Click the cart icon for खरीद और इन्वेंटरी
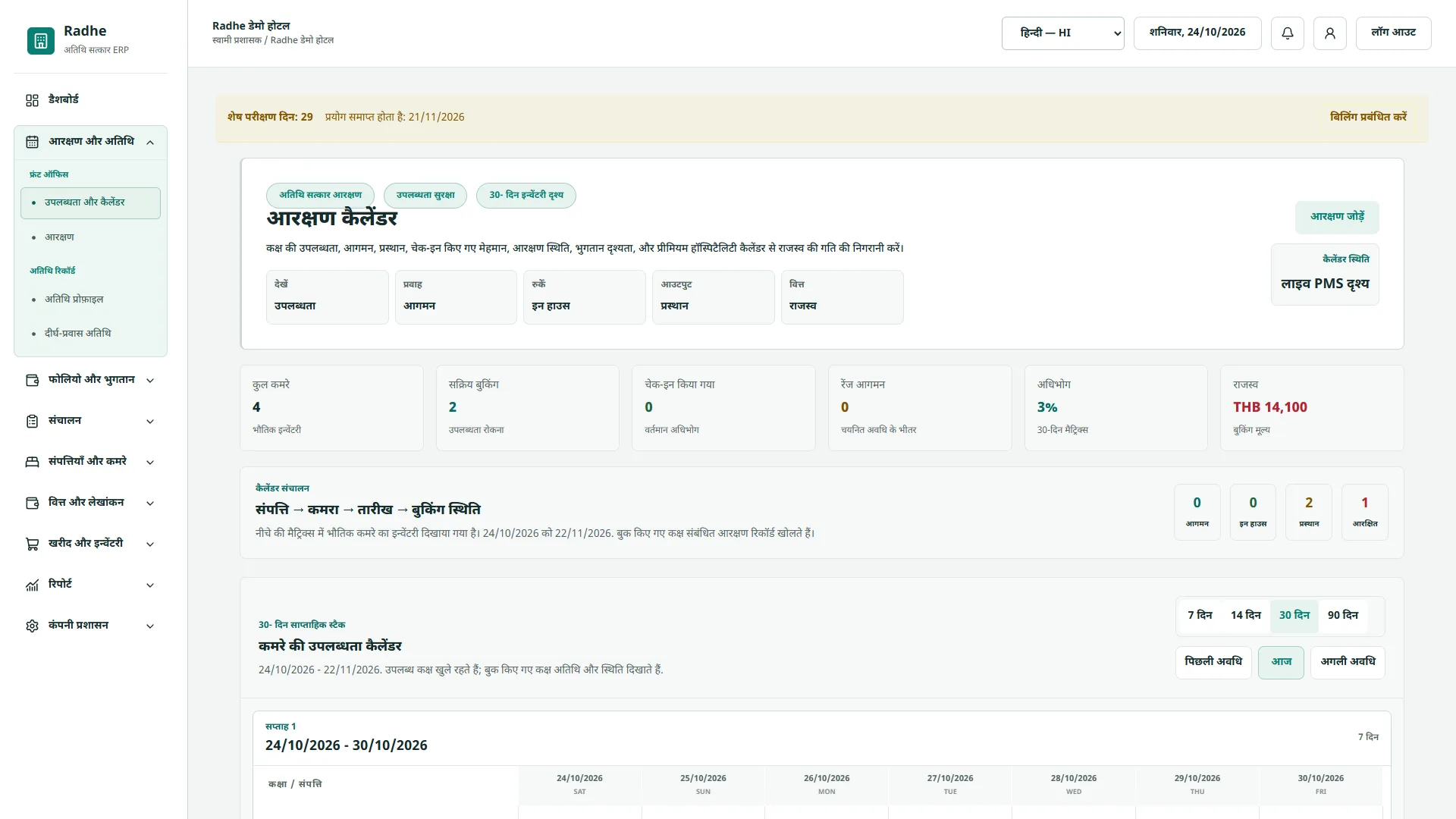Viewport: 1456px width, 819px height. [32, 544]
